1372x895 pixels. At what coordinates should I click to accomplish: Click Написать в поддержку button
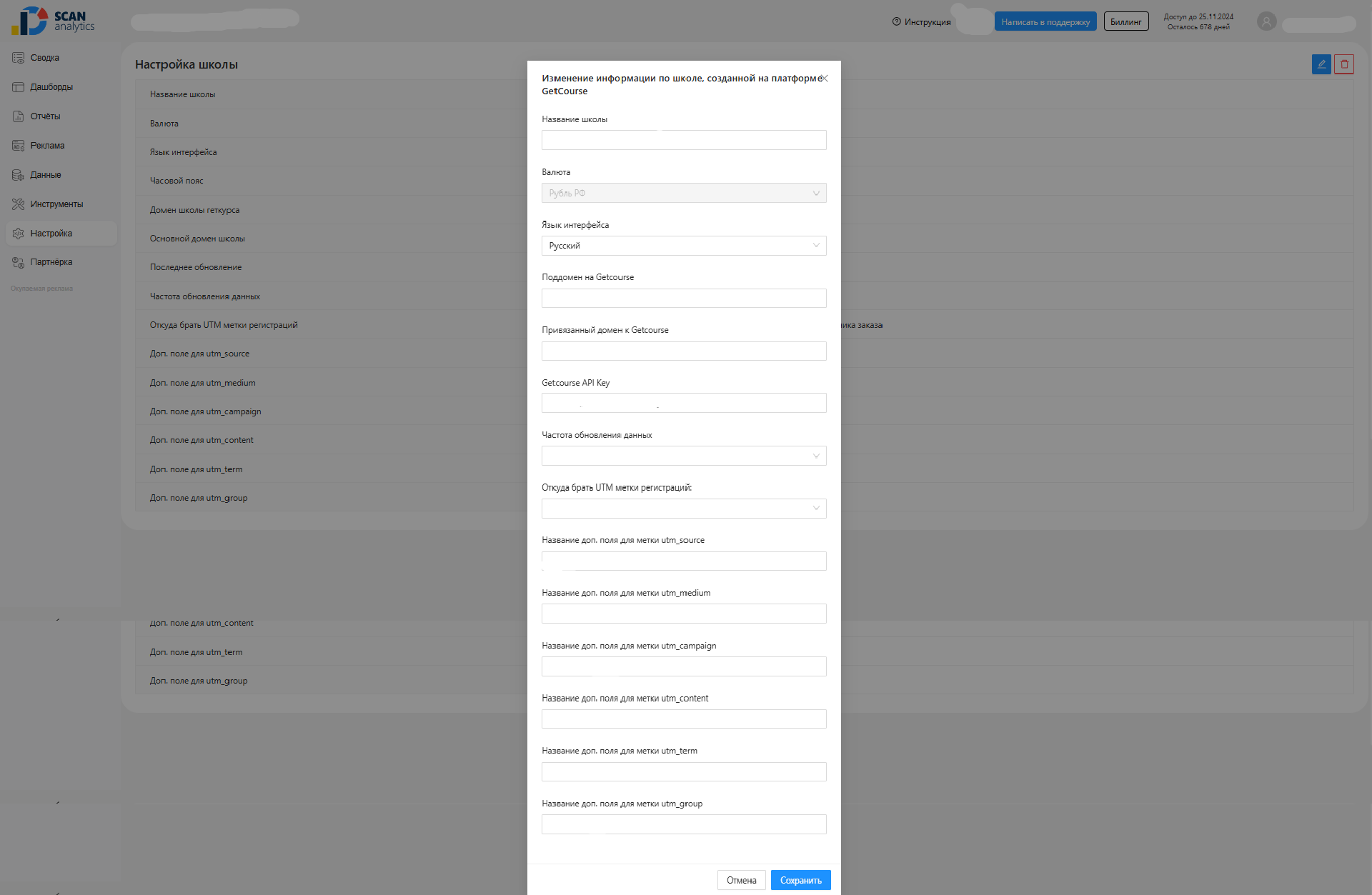click(x=1045, y=21)
